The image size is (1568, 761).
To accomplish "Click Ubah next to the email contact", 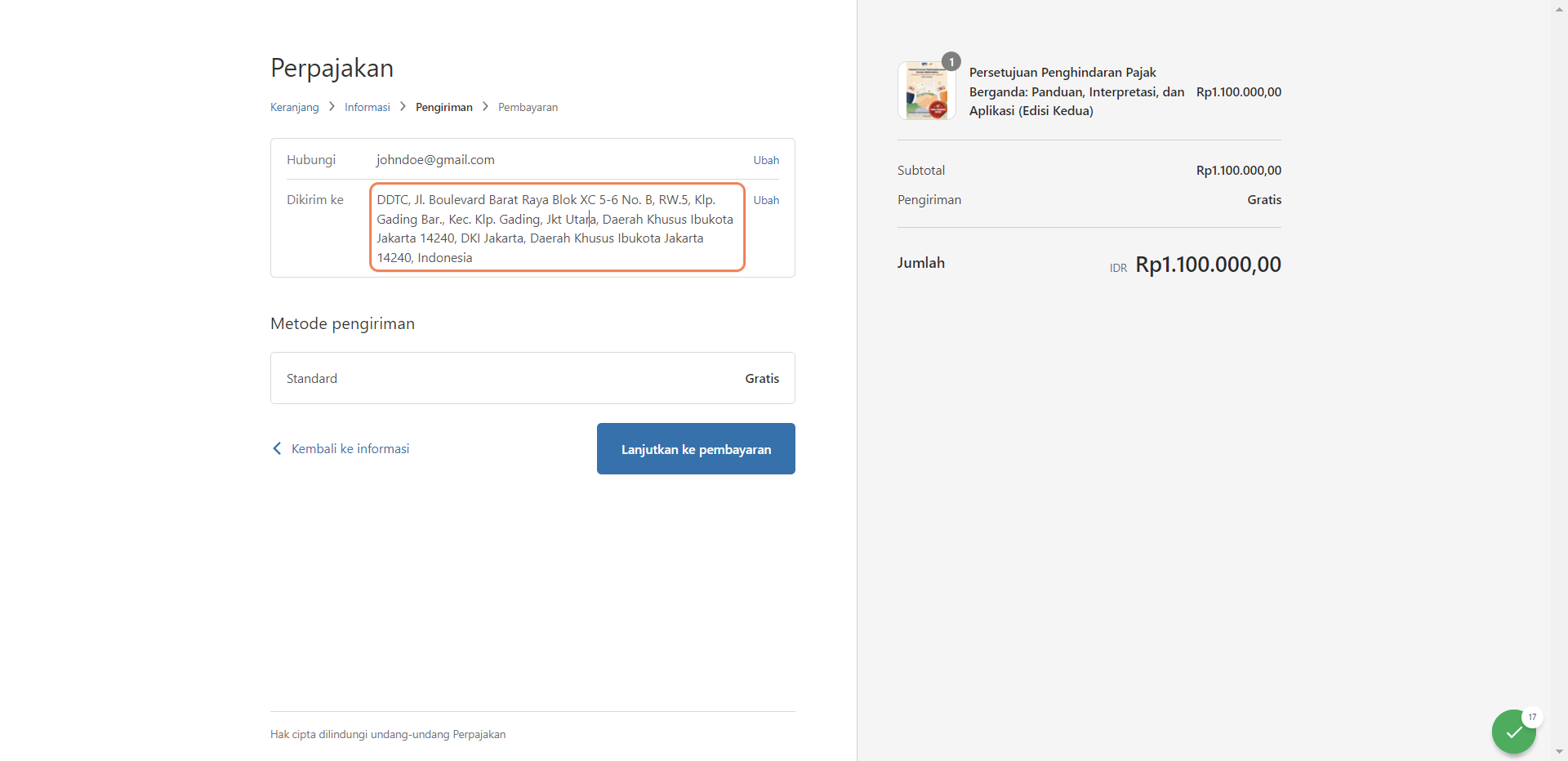I will 766,160.
